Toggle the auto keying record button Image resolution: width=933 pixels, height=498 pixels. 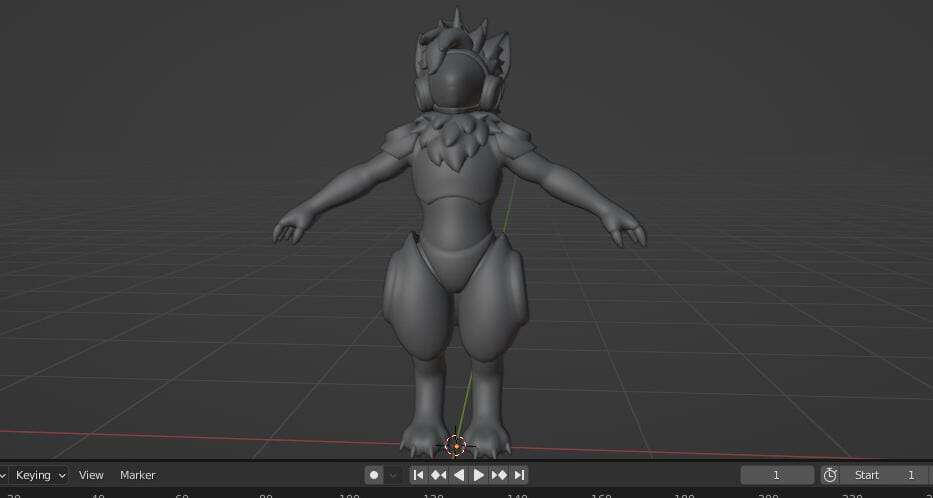[x=374, y=475]
